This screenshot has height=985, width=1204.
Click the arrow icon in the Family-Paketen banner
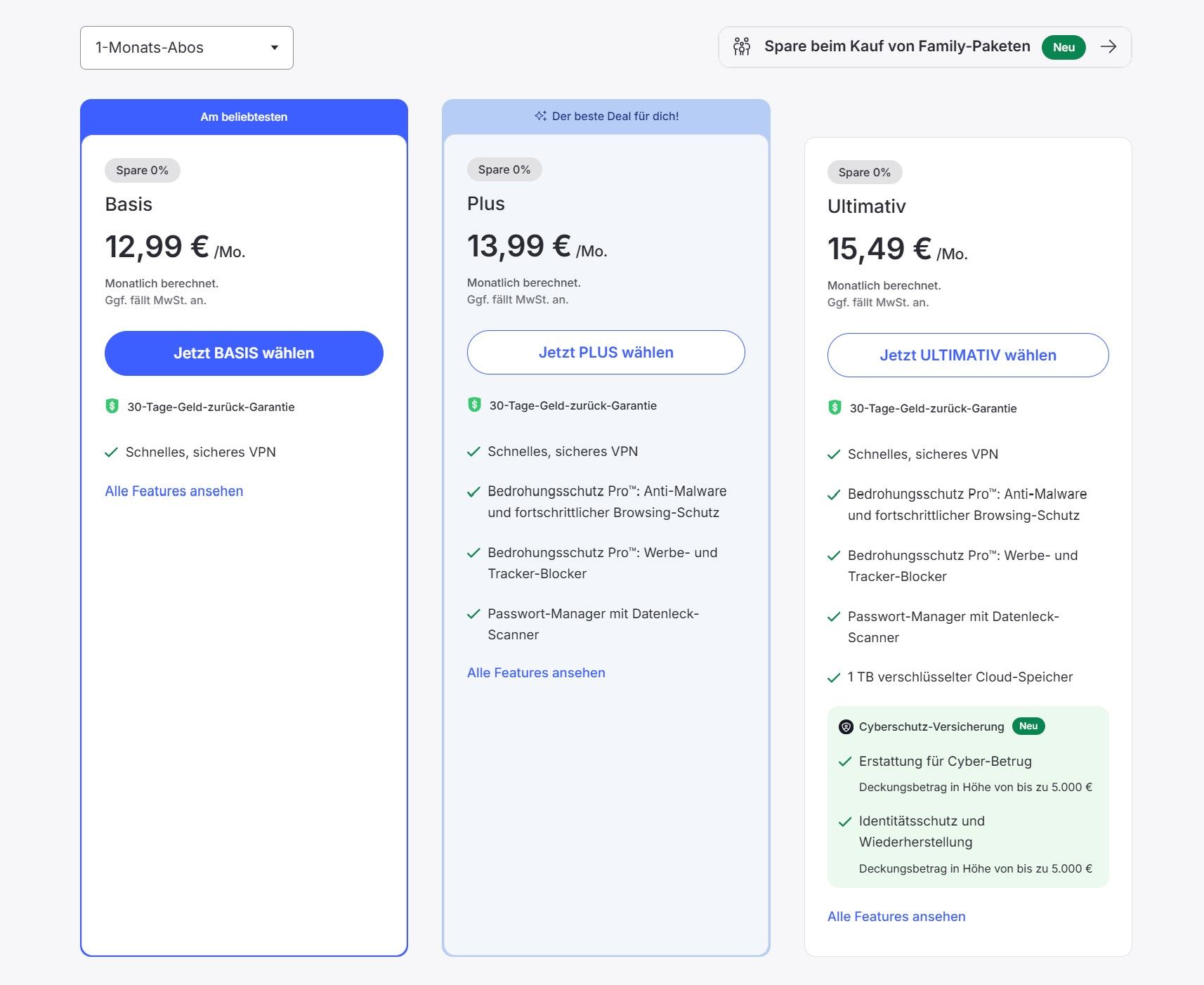(x=1108, y=46)
